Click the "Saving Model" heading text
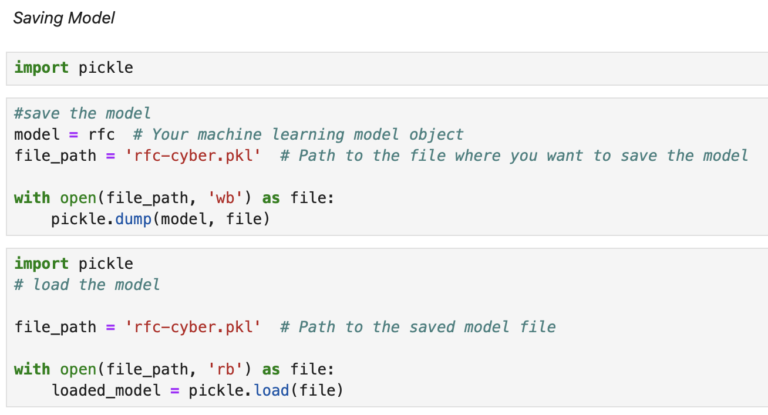768x415 pixels. (62, 18)
